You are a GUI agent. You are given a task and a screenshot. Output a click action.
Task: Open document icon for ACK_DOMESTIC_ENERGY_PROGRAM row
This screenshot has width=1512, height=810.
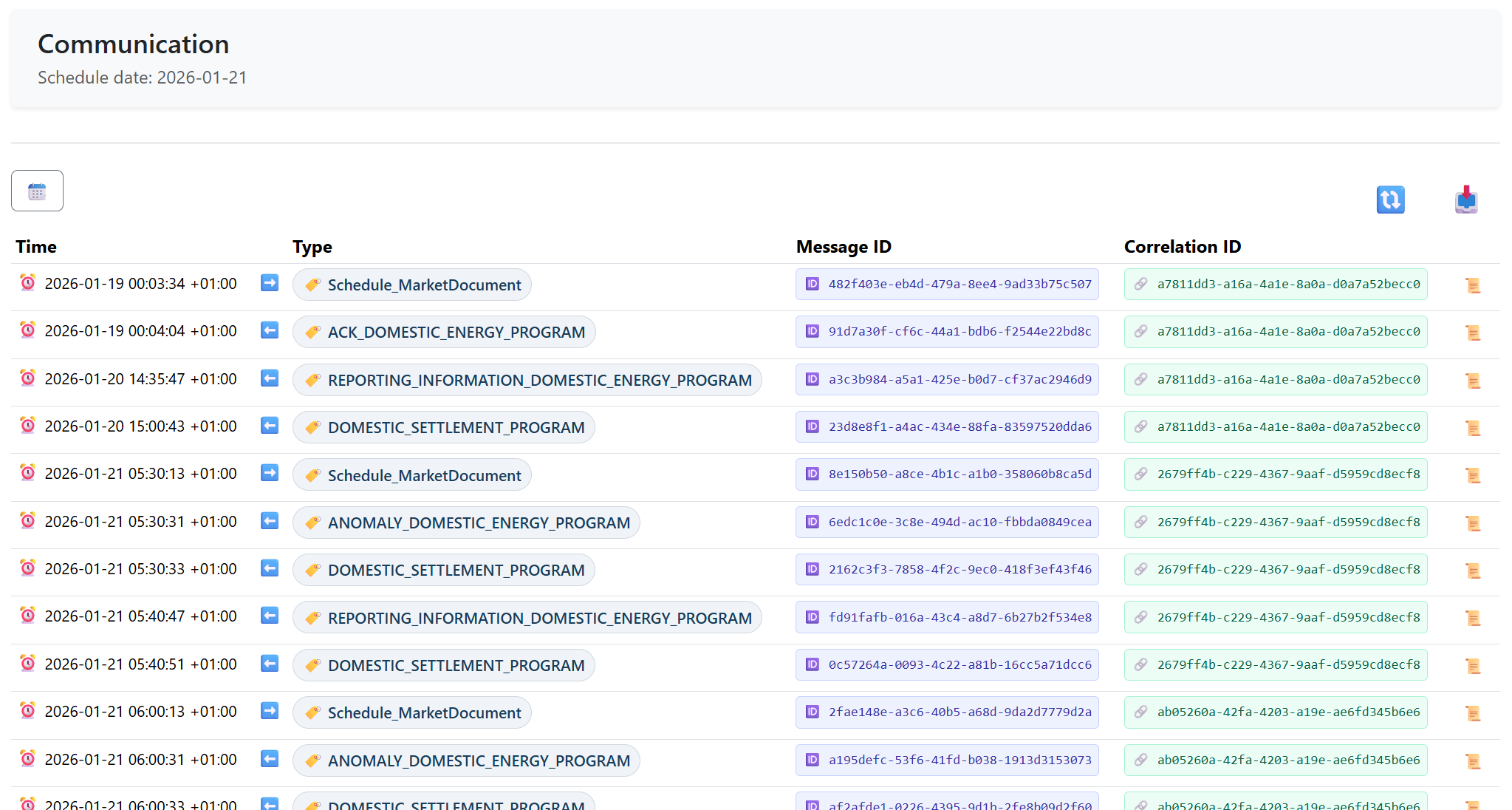pyautogui.click(x=1472, y=333)
